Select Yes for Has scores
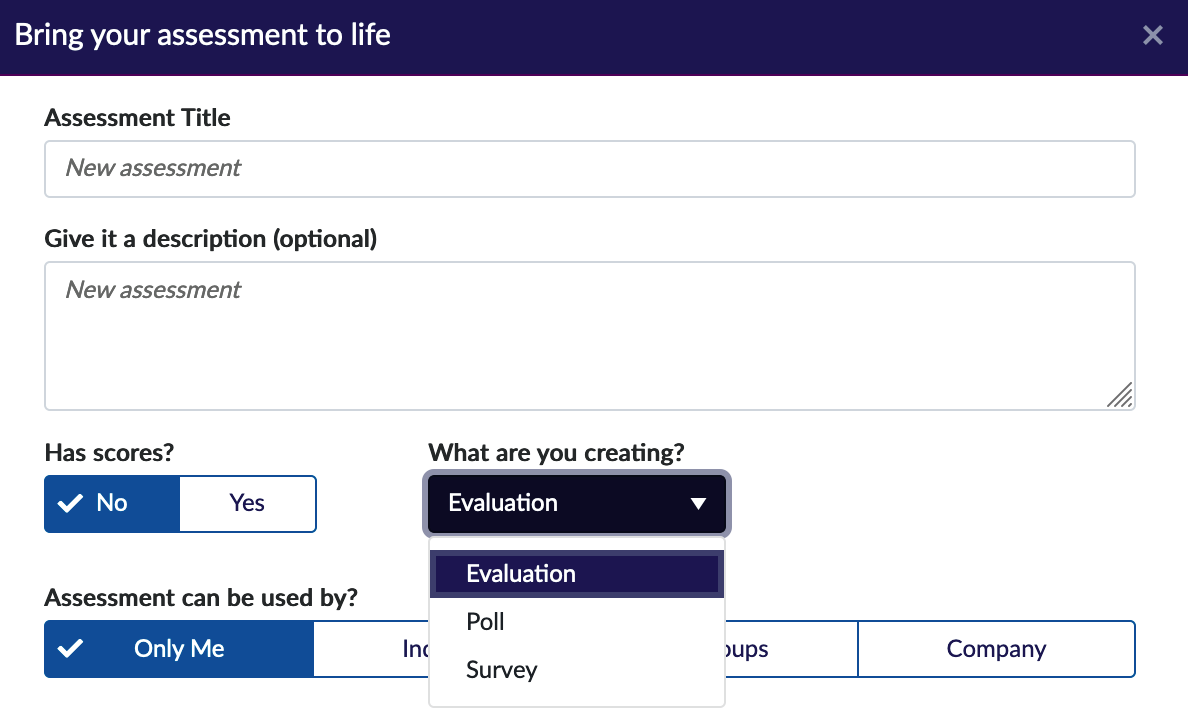Image resolution: width=1188 pixels, height=726 pixels. (247, 503)
